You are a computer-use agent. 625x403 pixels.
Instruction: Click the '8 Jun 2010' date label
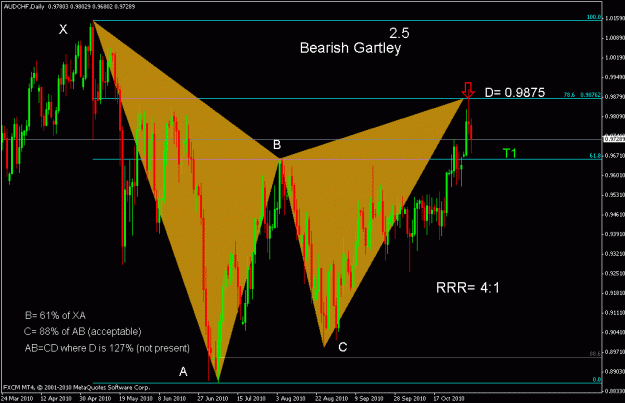click(x=172, y=399)
